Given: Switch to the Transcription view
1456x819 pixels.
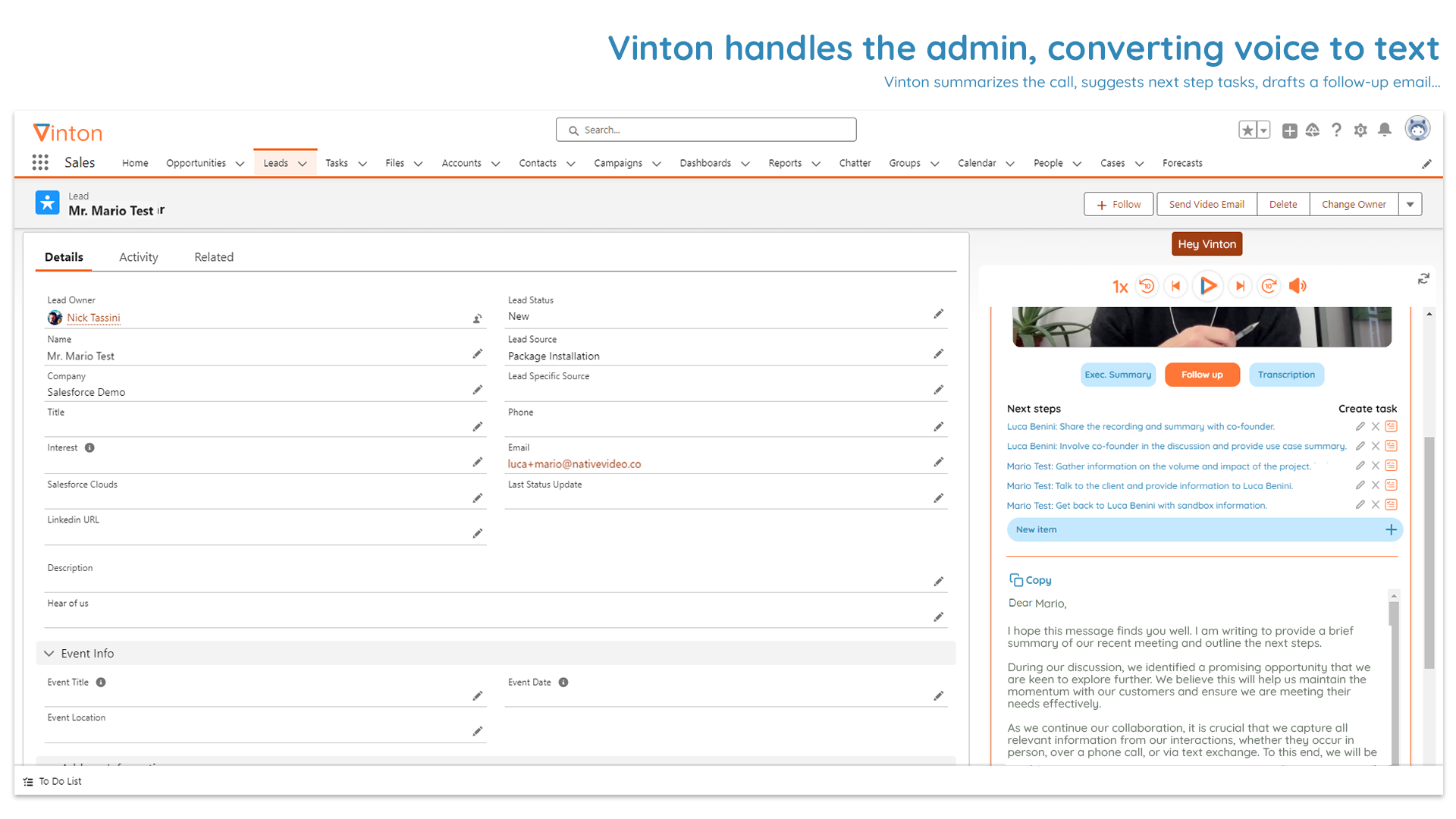Looking at the screenshot, I should pyautogui.click(x=1286, y=374).
